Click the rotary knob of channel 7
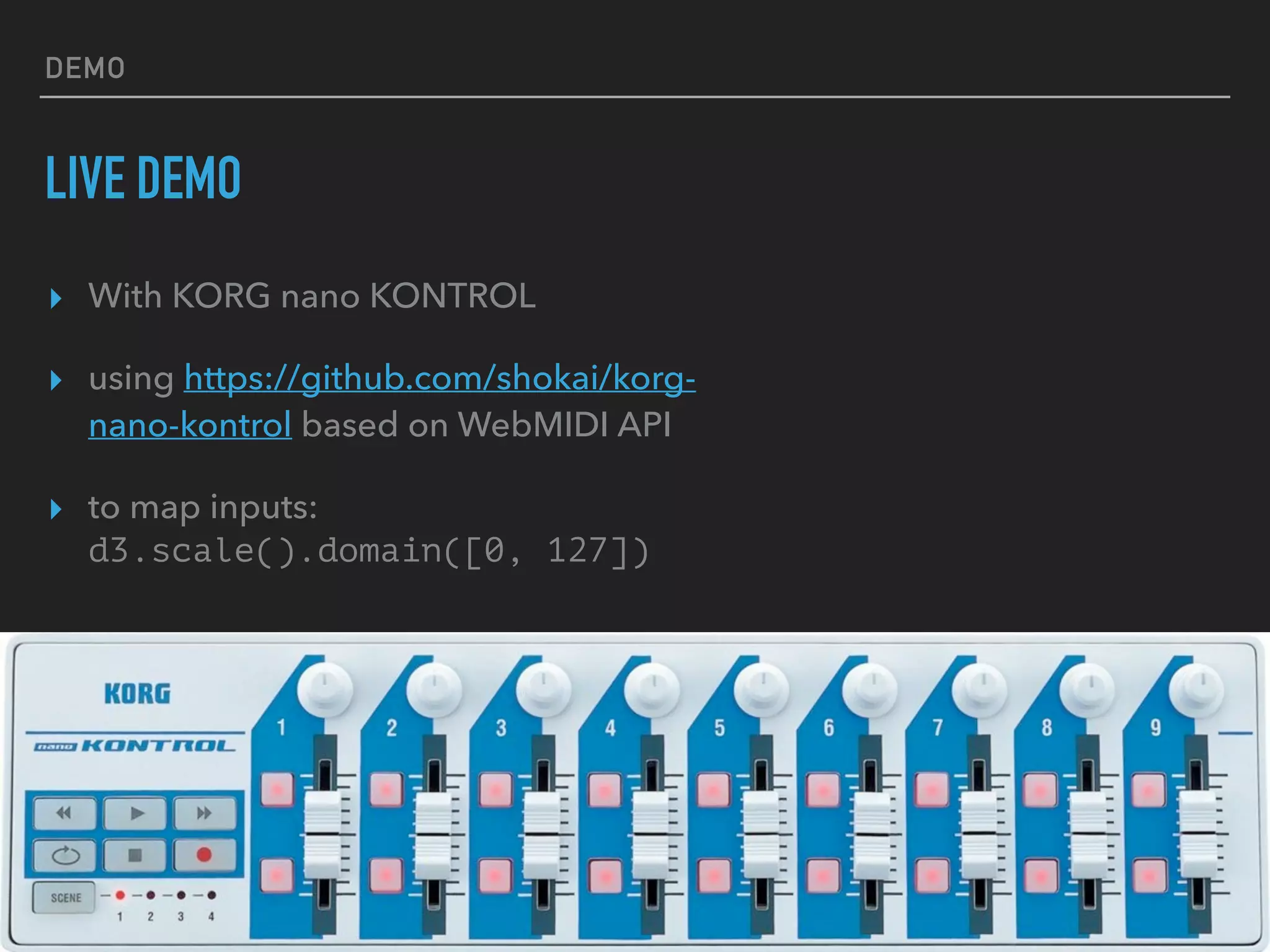Image resolution: width=1270 pixels, height=952 pixels. point(980,689)
